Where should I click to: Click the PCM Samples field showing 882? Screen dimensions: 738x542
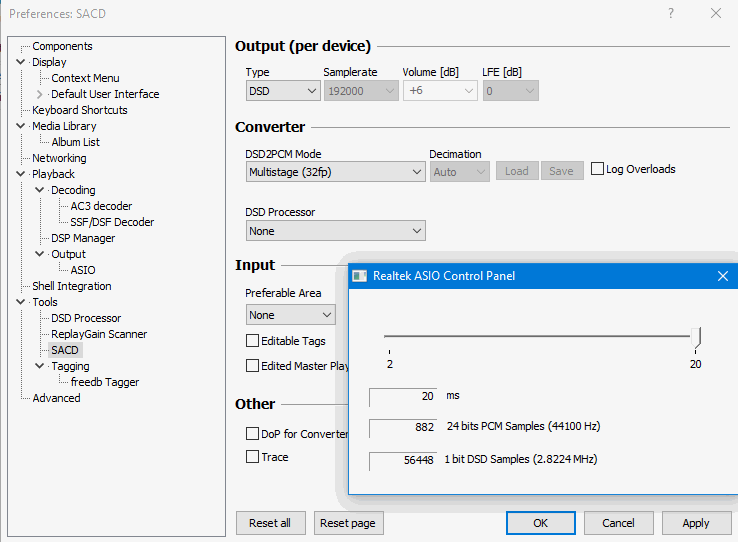[403, 427]
